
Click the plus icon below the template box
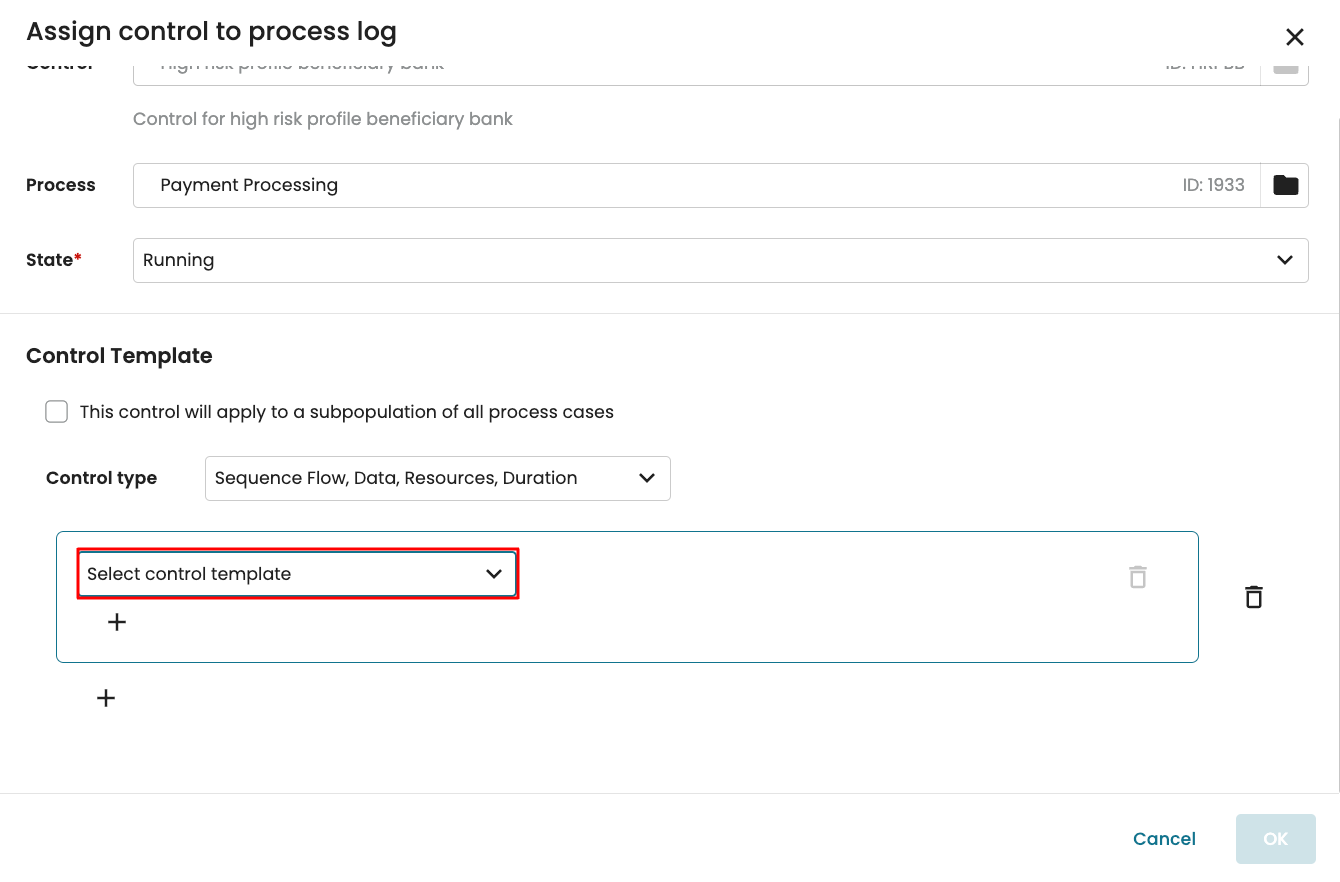(106, 698)
